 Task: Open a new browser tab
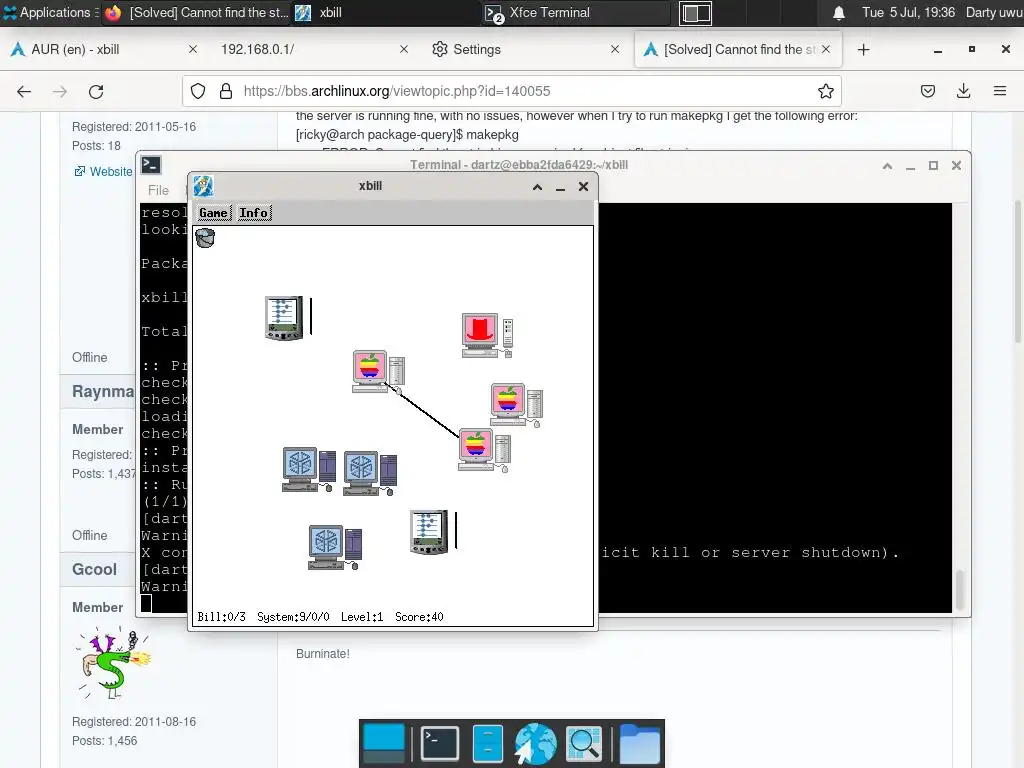click(x=863, y=50)
